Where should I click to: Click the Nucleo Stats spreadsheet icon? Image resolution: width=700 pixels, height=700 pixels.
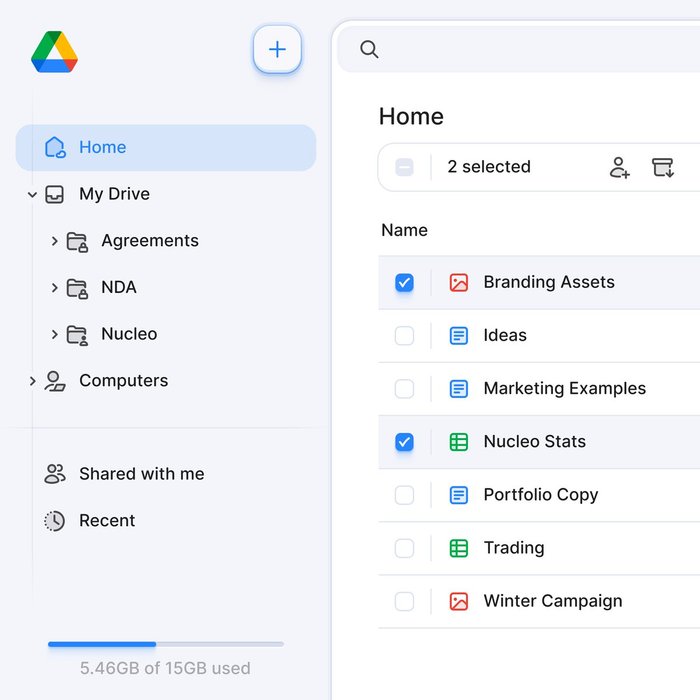point(458,442)
